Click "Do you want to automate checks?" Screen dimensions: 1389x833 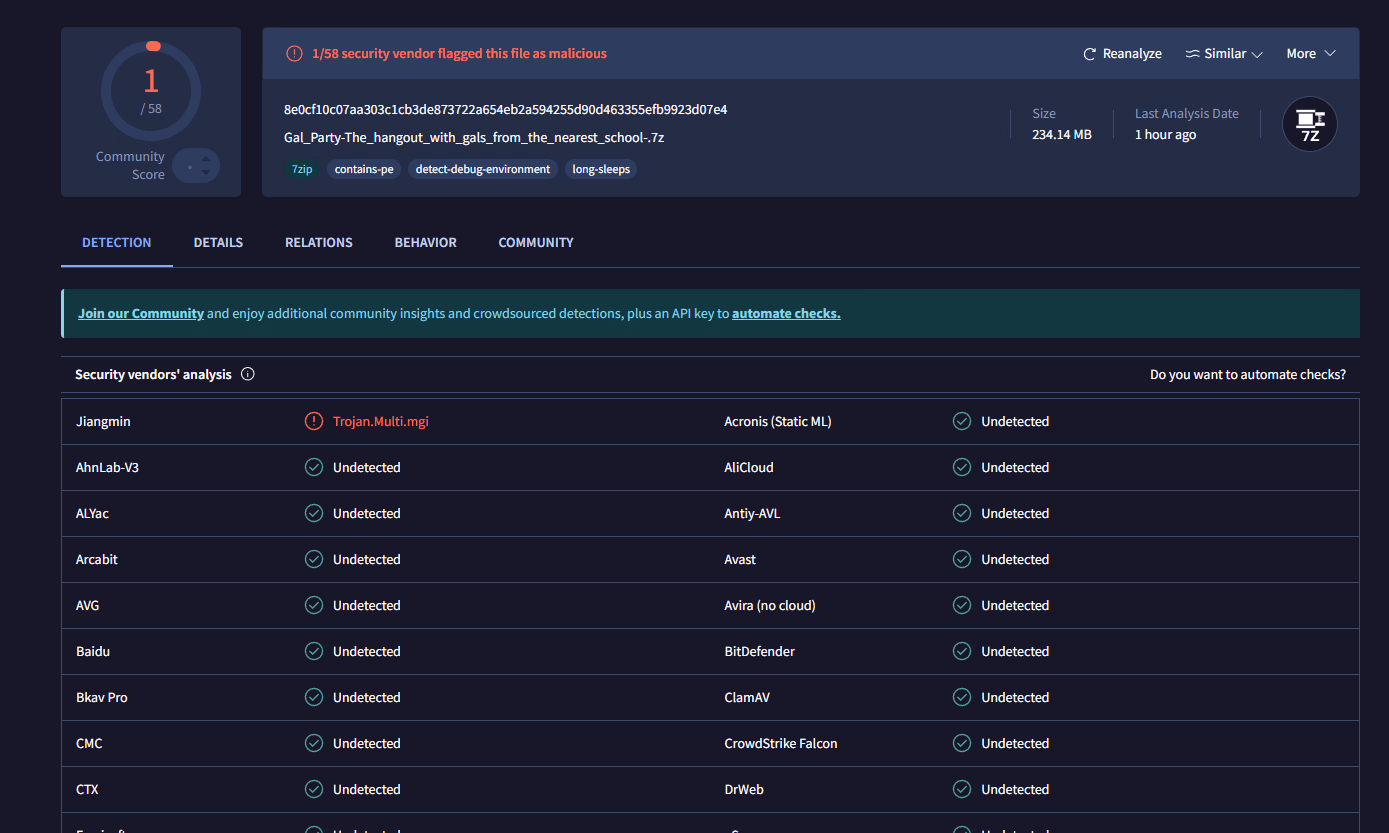click(1247, 375)
